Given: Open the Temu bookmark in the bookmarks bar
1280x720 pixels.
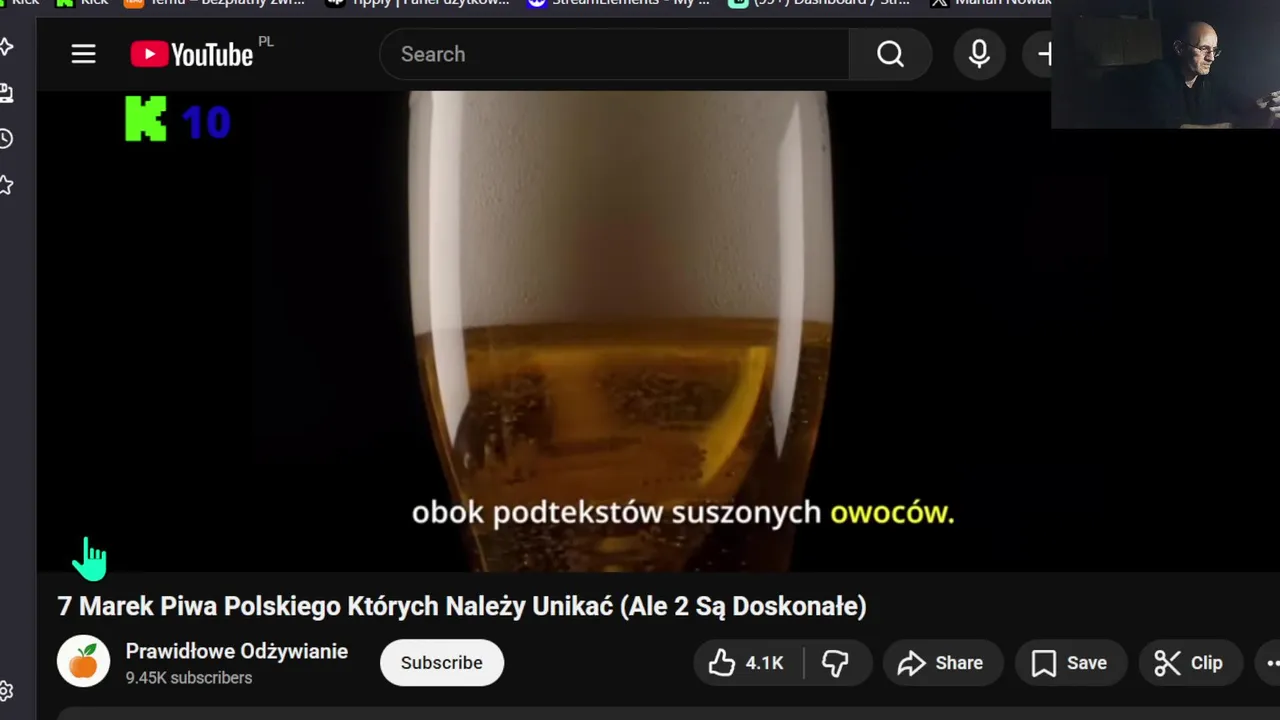Looking at the screenshot, I should (x=214, y=3).
